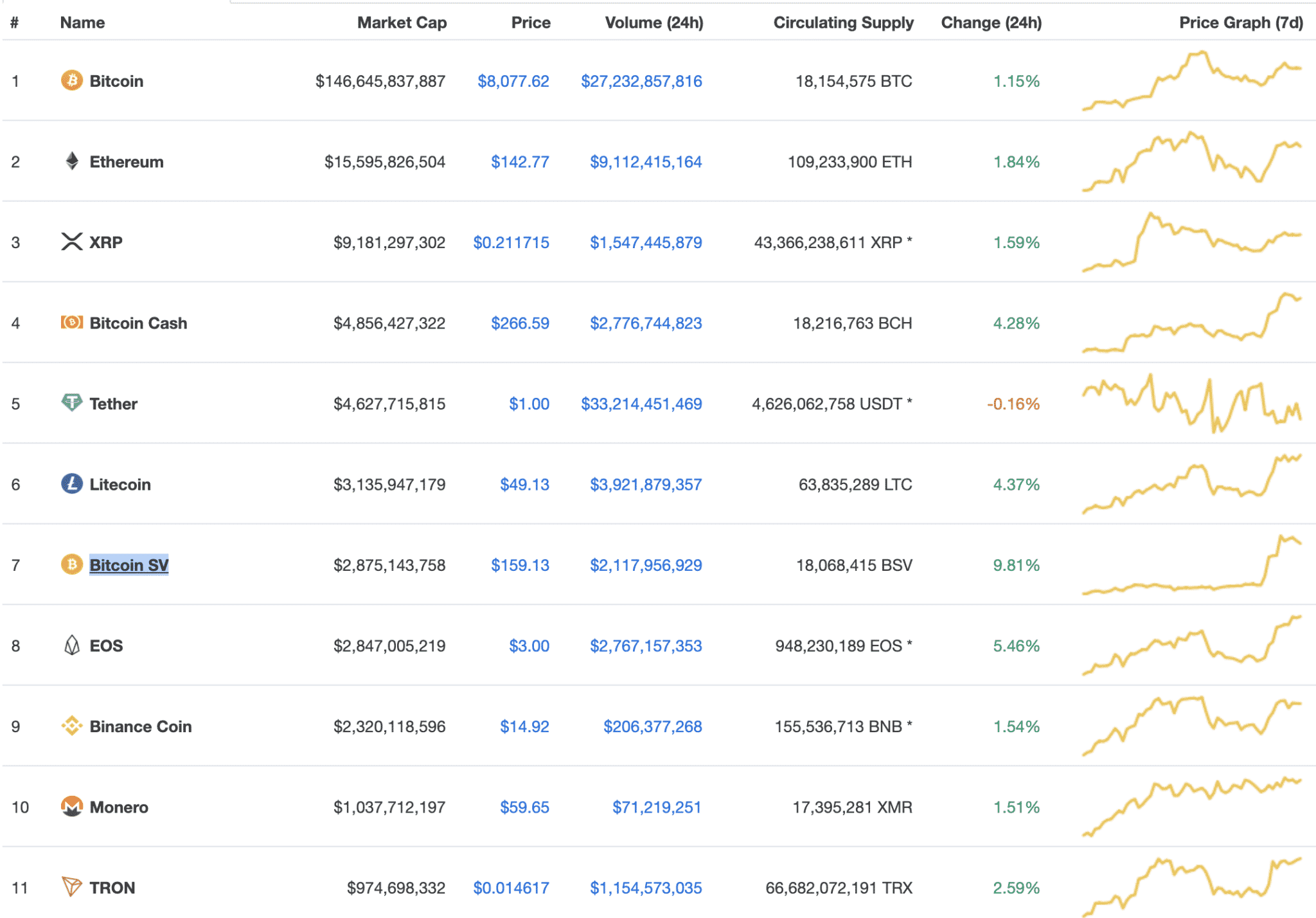Viewport: 1316px width, 918px height.
Task: Open the highlighted Bitcoin SV link
Action: [129, 565]
